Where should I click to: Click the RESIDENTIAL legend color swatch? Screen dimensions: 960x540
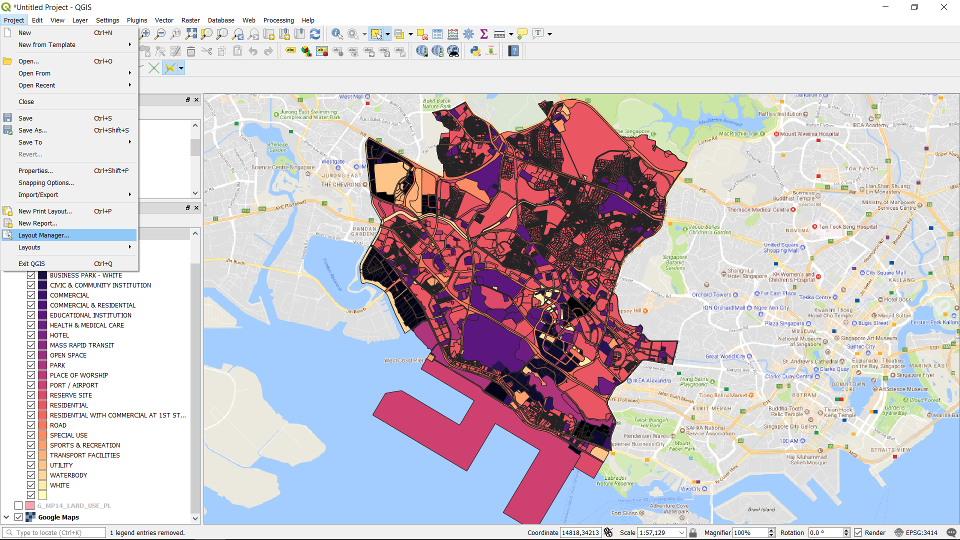click(43, 405)
